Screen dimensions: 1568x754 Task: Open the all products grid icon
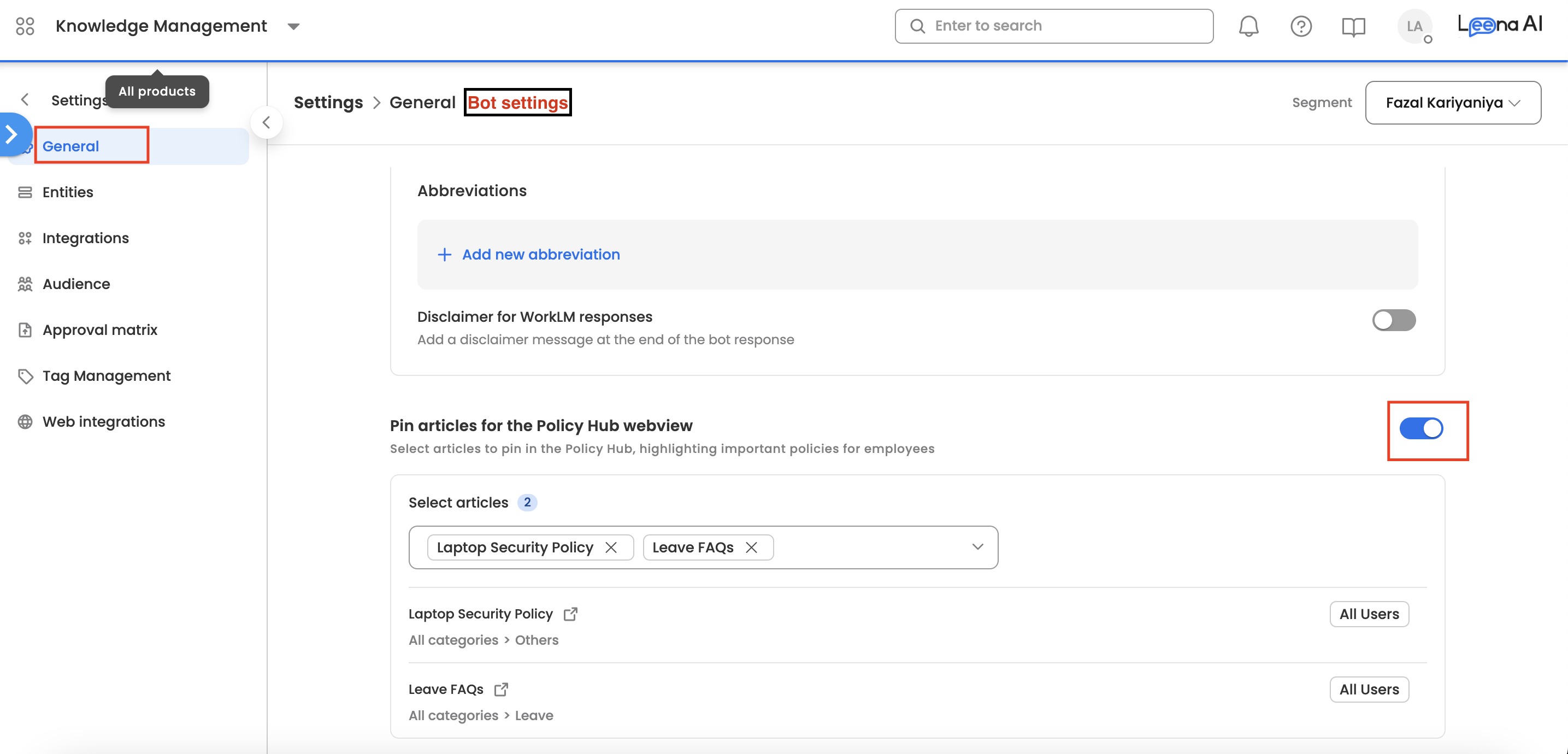coord(25,26)
